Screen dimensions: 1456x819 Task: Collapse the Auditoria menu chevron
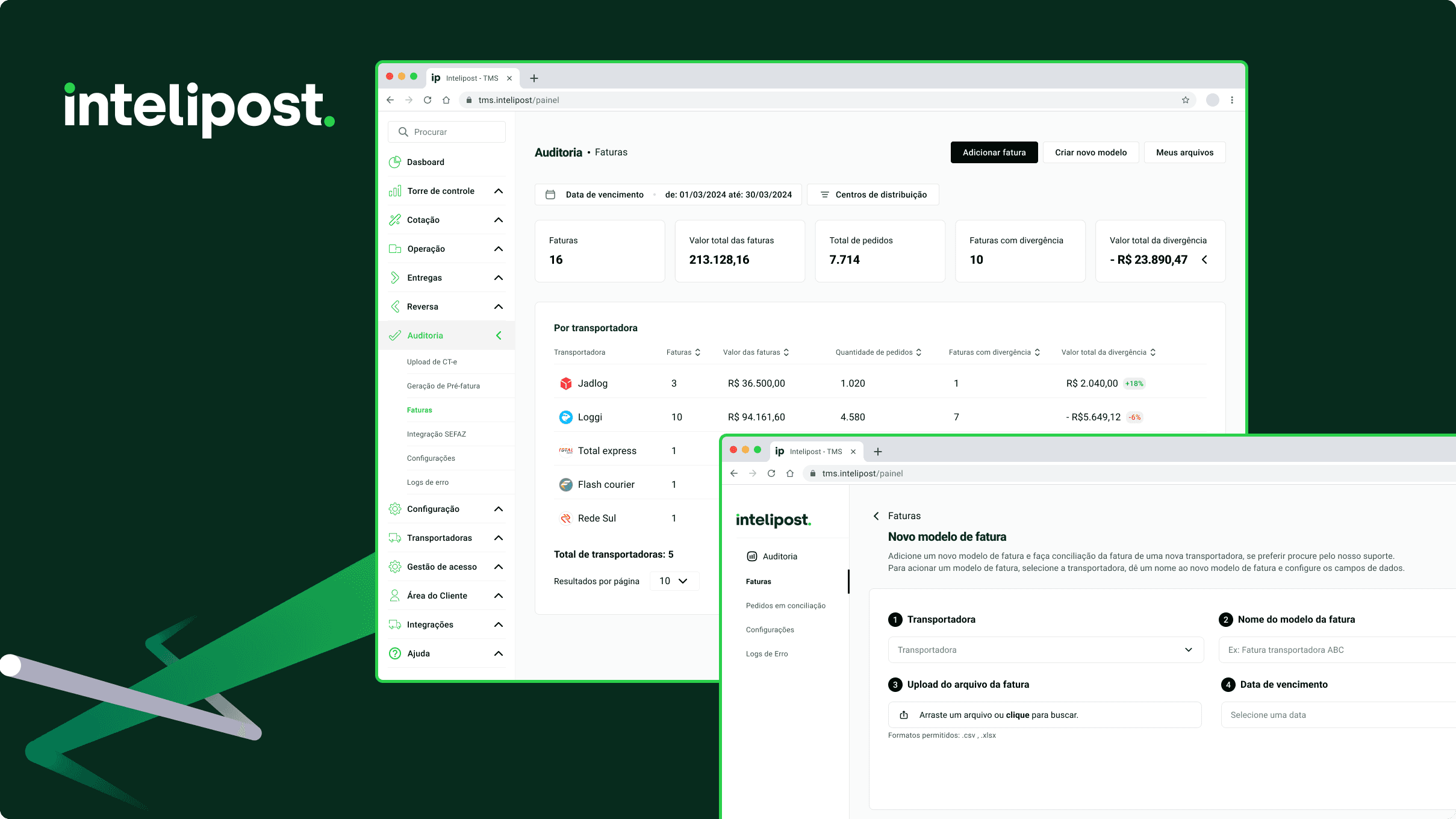[x=499, y=335]
